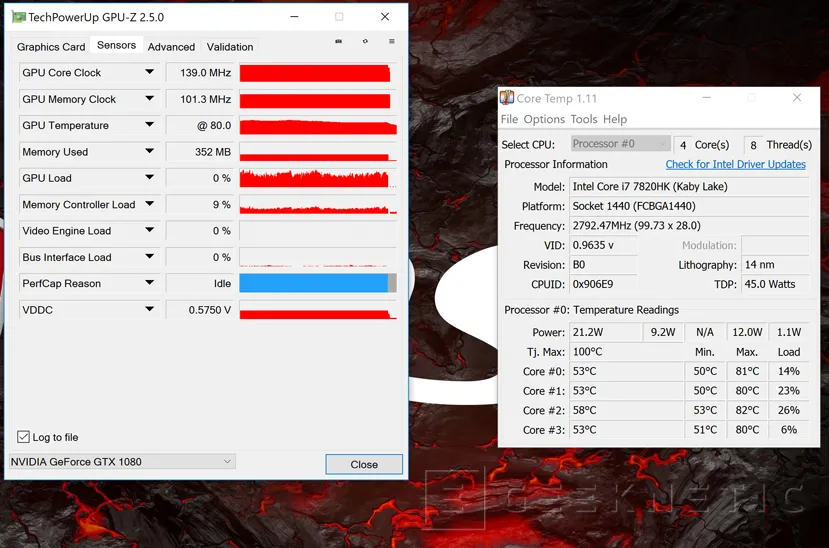This screenshot has width=829, height=548.
Task: Toggle the Log to file checkbox
Action: tap(23, 437)
